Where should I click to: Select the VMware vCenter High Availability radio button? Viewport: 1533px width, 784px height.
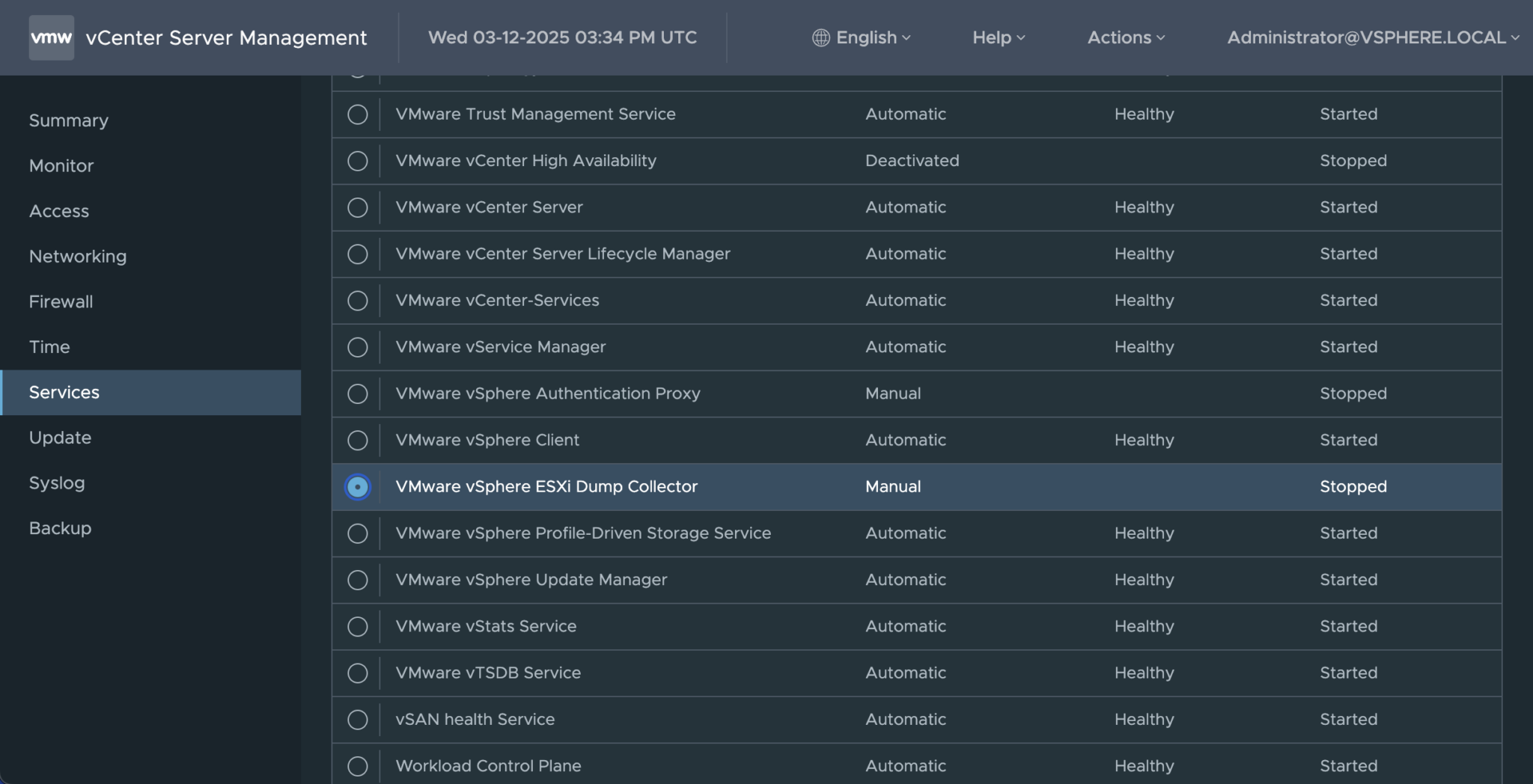358,161
